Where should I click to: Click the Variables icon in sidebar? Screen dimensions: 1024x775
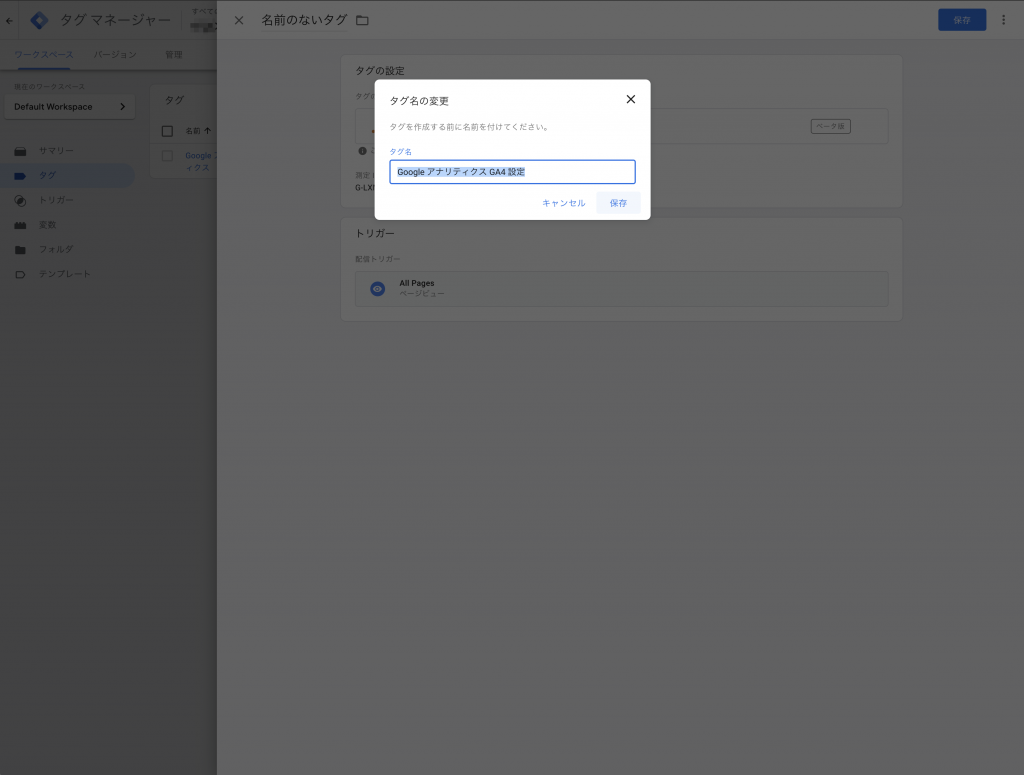pos(20,225)
